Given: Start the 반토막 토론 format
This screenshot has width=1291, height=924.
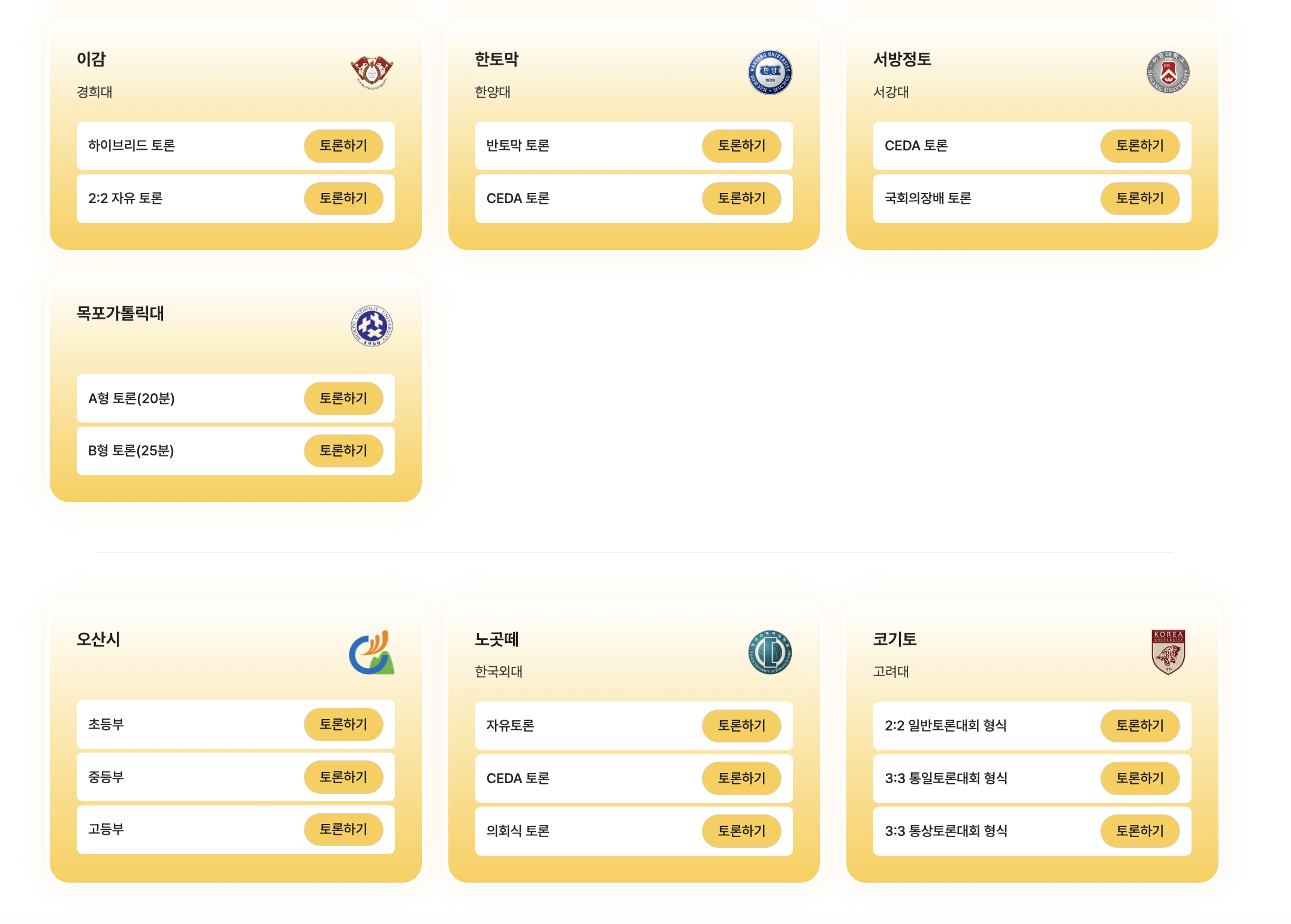Looking at the screenshot, I should pos(741,146).
